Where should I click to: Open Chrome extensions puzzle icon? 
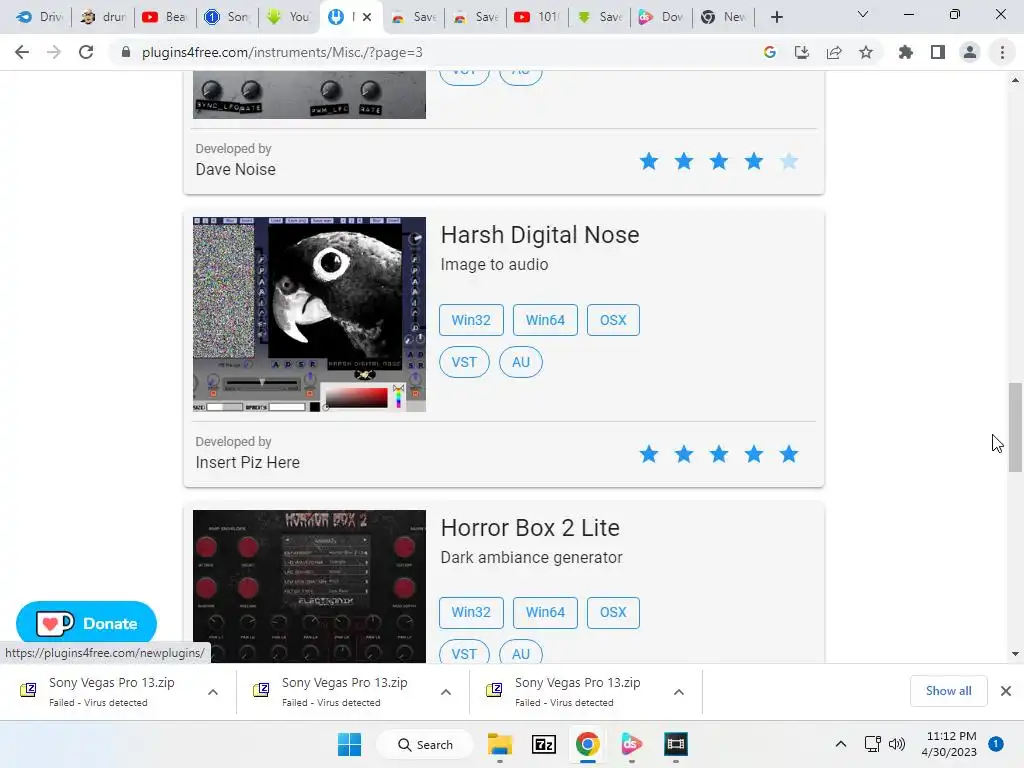[905, 52]
